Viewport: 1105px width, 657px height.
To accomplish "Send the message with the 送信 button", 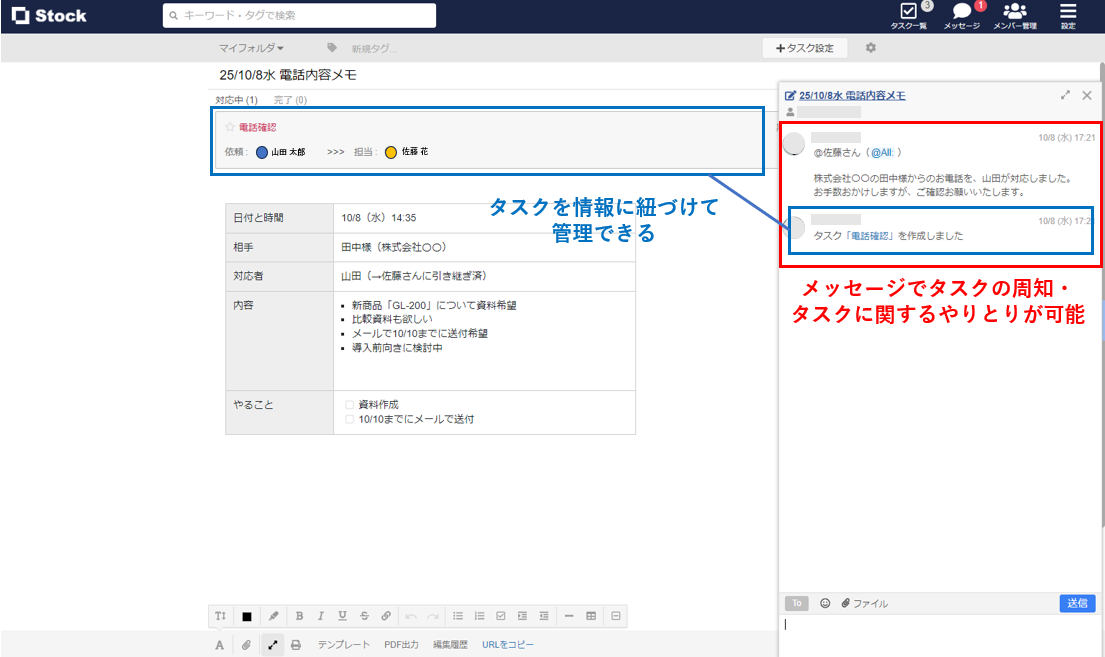I will tap(1077, 603).
